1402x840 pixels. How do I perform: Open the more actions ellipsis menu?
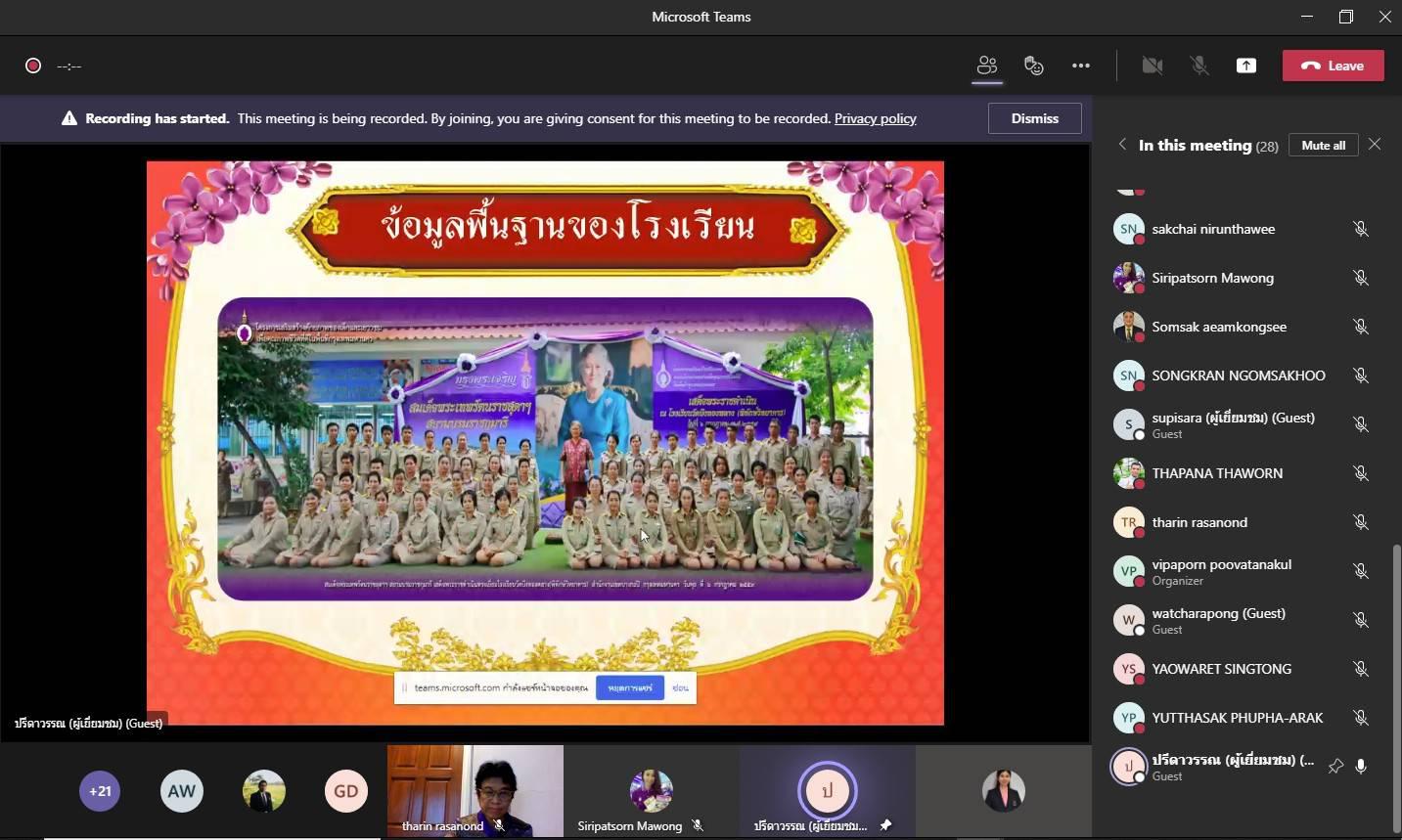1081,66
